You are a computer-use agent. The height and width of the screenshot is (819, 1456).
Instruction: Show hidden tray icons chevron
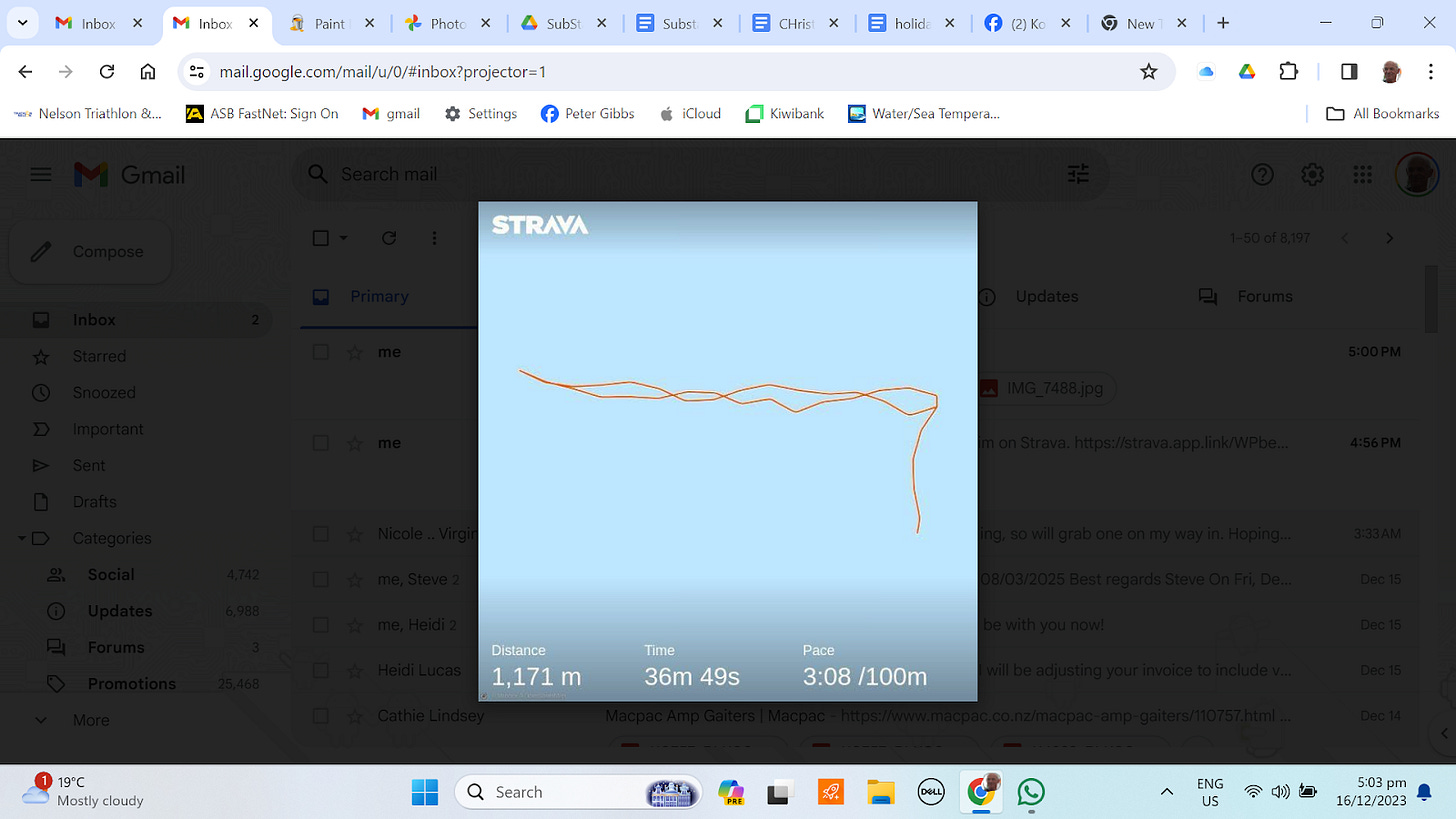click(x=1166, y=792)
